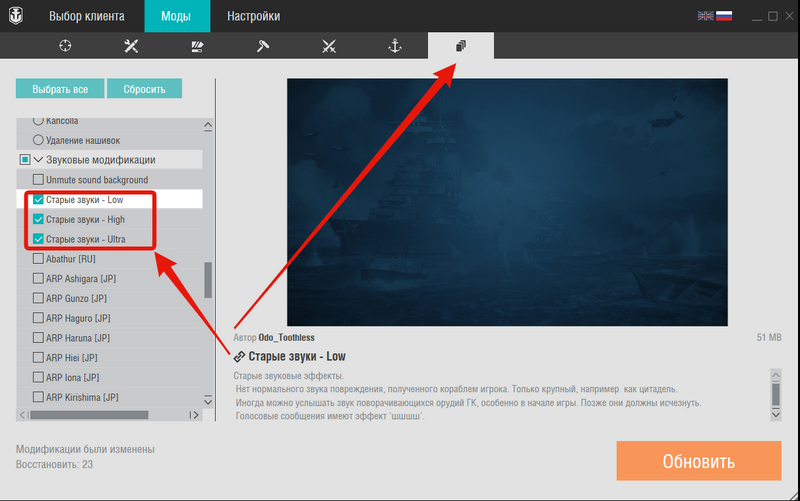Click mod list horizontal scroll right arrow

[194, 415]
